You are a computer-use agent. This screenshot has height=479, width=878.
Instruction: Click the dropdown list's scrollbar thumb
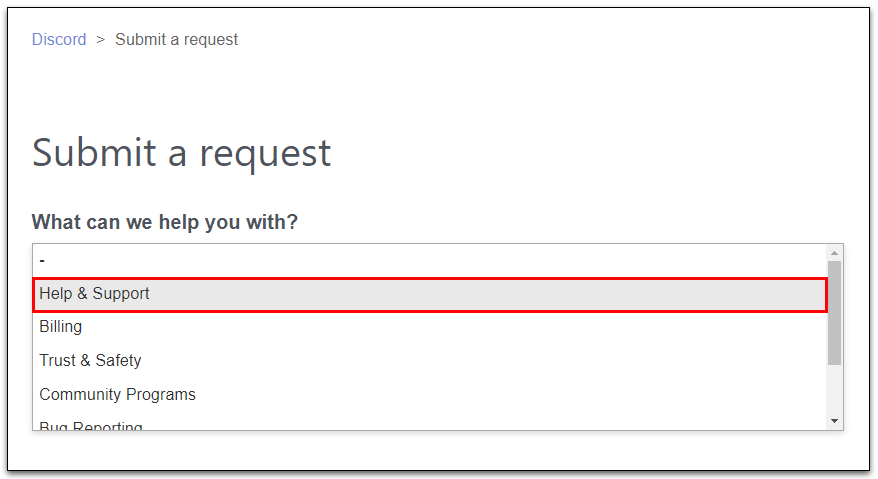835,312
